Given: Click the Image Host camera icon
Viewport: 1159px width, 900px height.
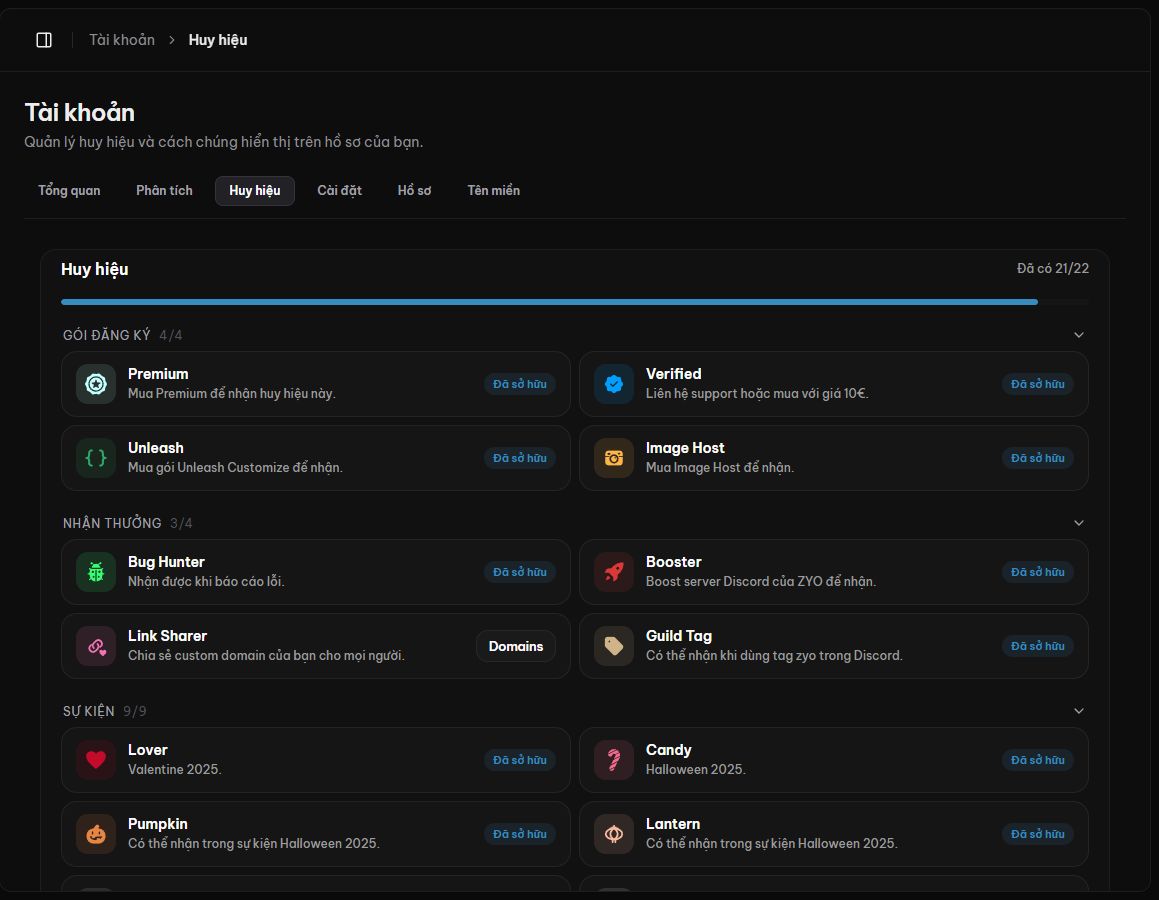Looking at the screenshot, I should 614,458.
